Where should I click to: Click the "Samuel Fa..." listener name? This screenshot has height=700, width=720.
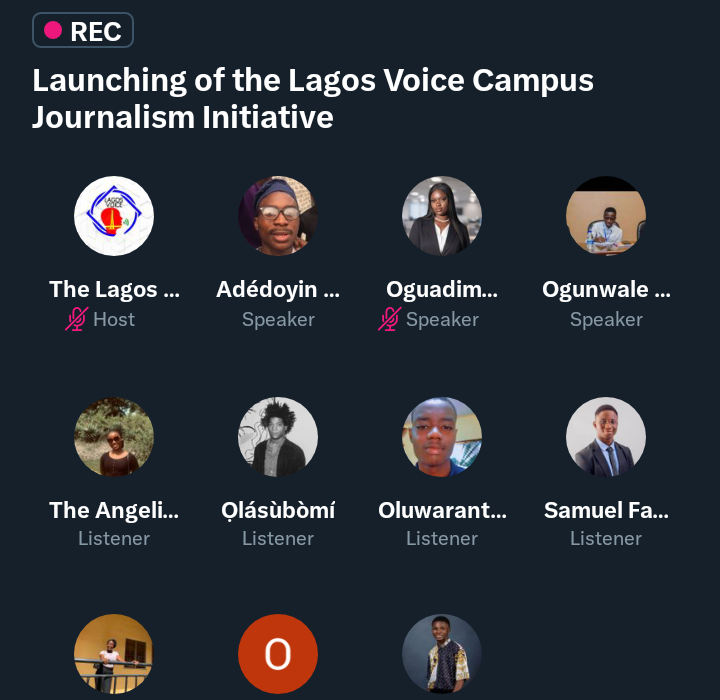[606, 510]
